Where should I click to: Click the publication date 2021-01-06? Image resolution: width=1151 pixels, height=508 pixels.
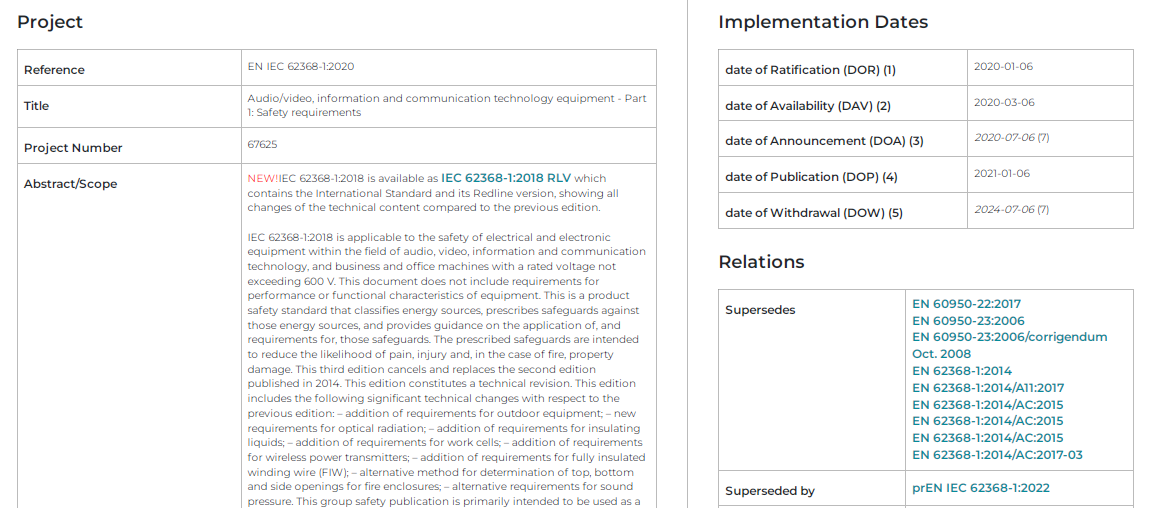[x=1003, y=173]
